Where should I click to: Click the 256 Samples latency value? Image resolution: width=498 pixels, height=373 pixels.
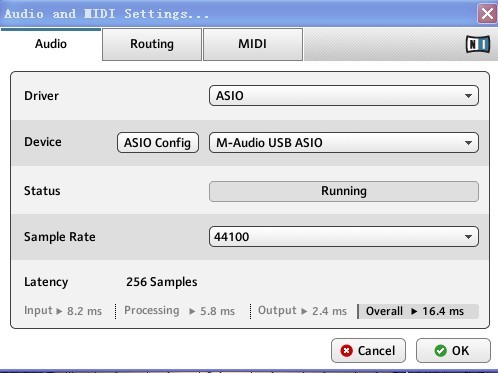click(x=162, y=282)
